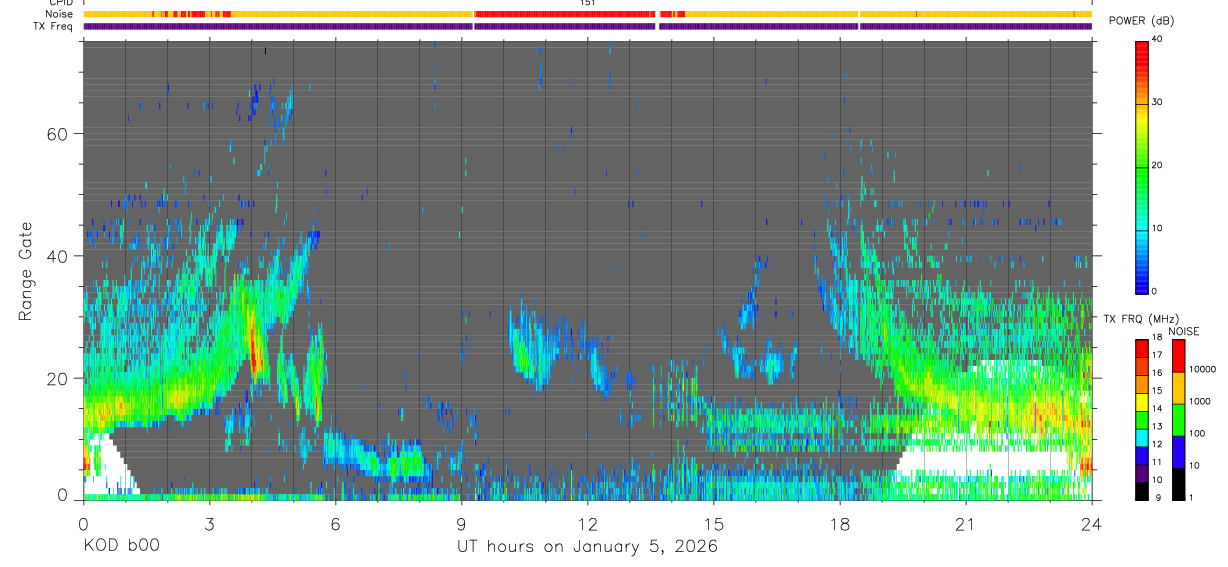Click the TX FRQ (MHz) color scale
The image size is (1228, 567).
pyautogui.click(x=1142, y=420)
